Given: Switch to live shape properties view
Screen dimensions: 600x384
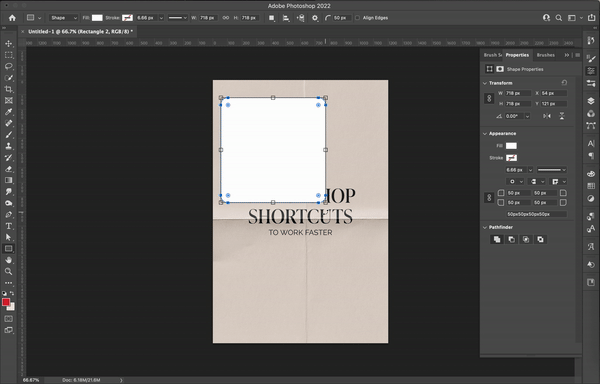Looking at the screenshot, I should click(489, 69).
